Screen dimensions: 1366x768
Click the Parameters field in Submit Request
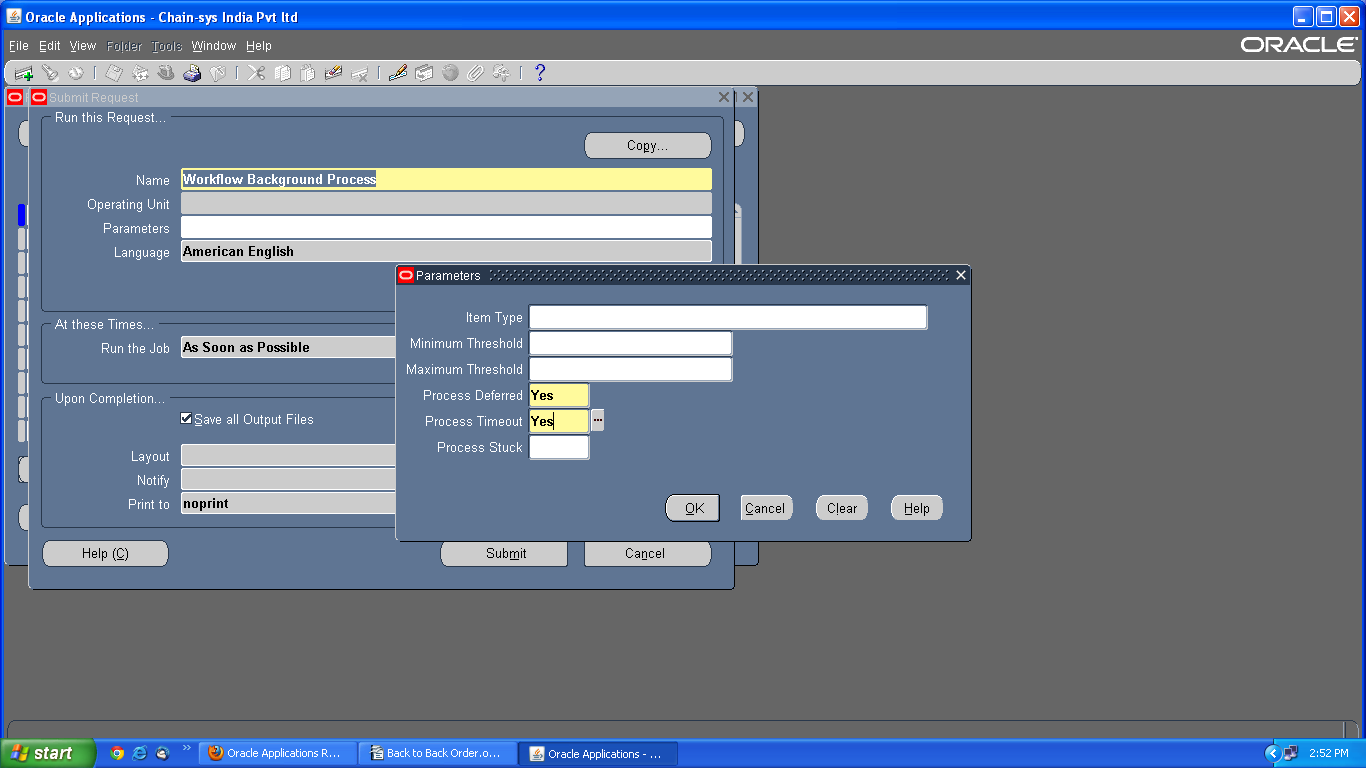446,227
